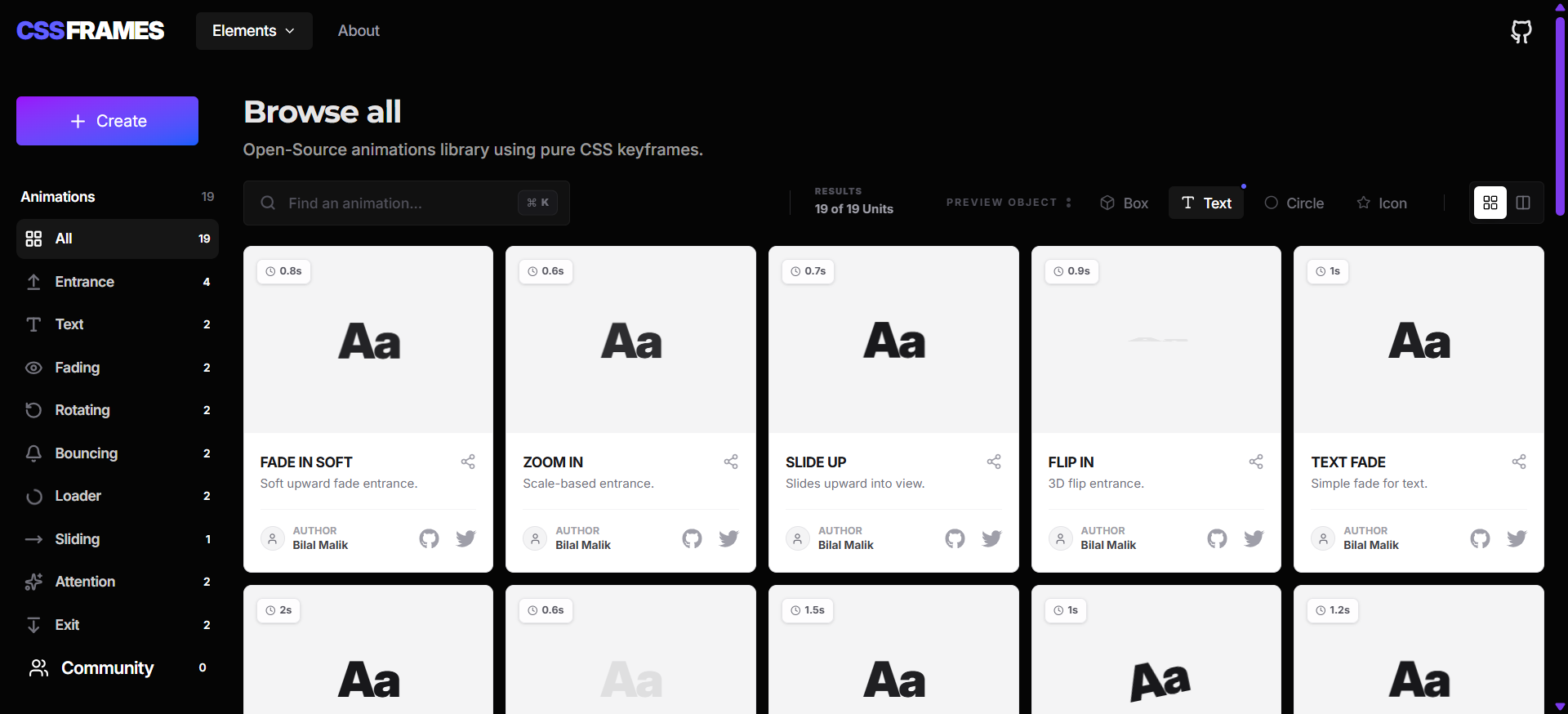Filter by Loader animations
The width and height of the screenshot is (1568, 714).
118,496
